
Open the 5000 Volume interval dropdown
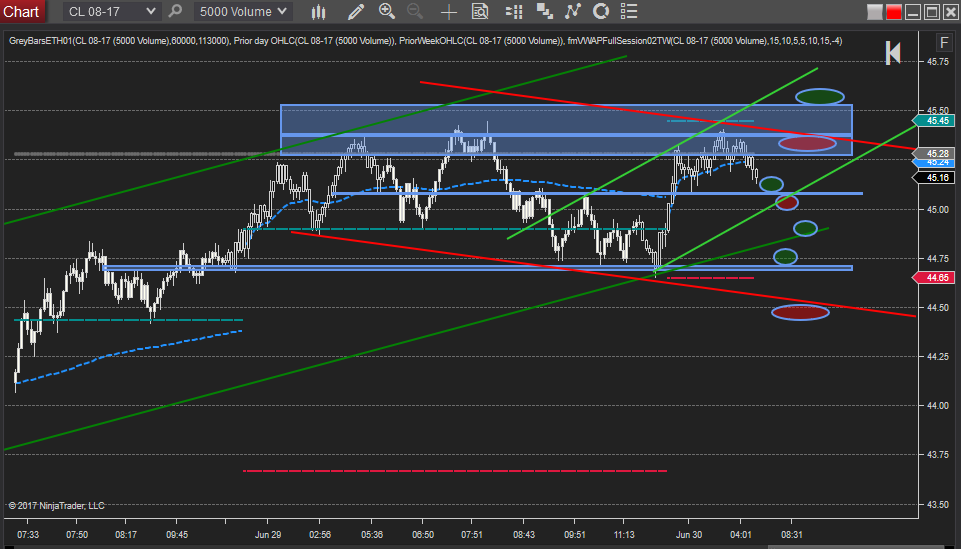pyautogui.click(x=243, y=11)
